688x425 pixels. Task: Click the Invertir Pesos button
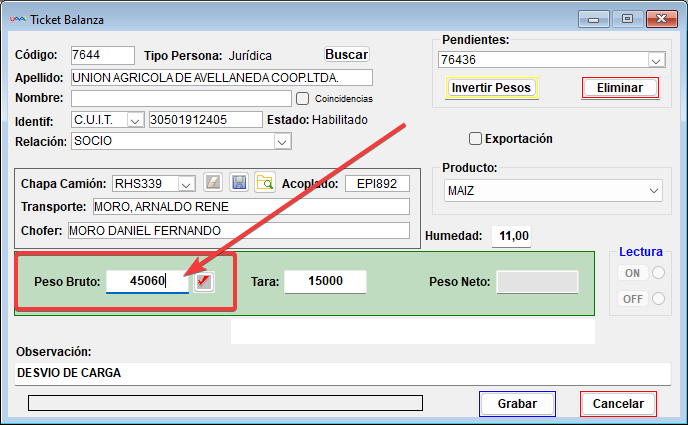[x=491, y=88]
